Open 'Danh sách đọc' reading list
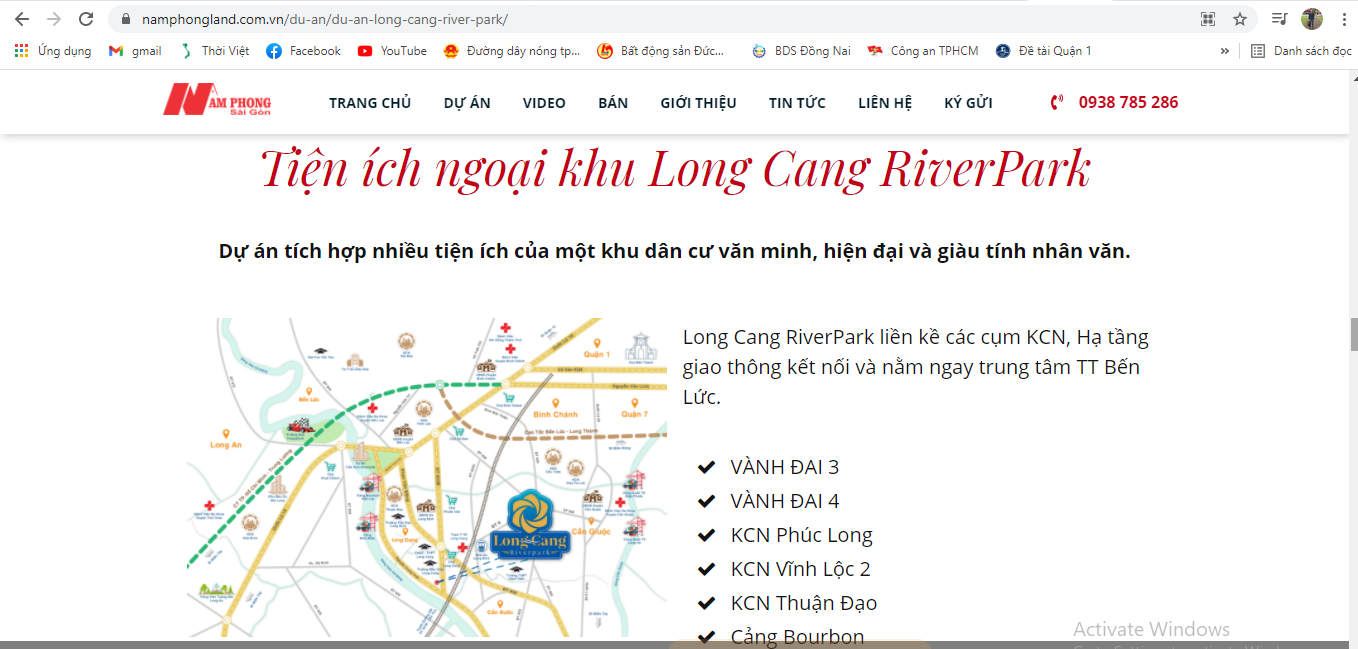The width and height of the screenshot is (1358, 649). point(1301,50)
